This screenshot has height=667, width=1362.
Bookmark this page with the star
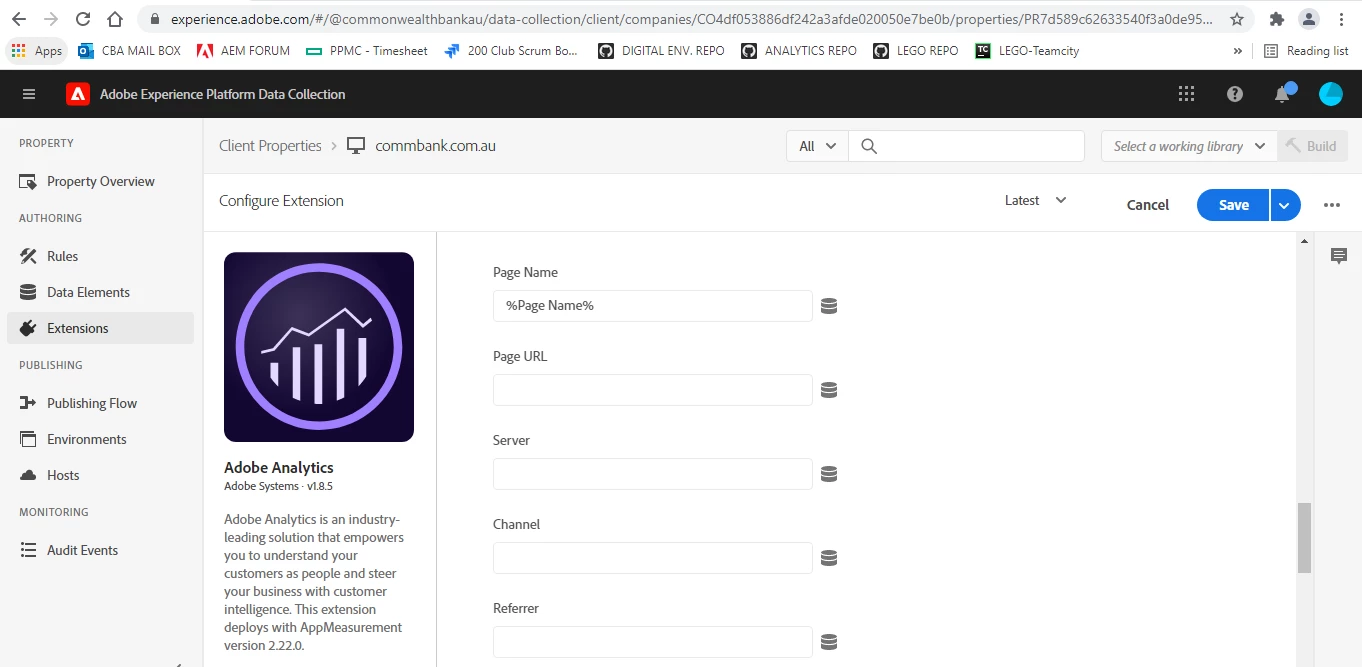point(1237,19)
